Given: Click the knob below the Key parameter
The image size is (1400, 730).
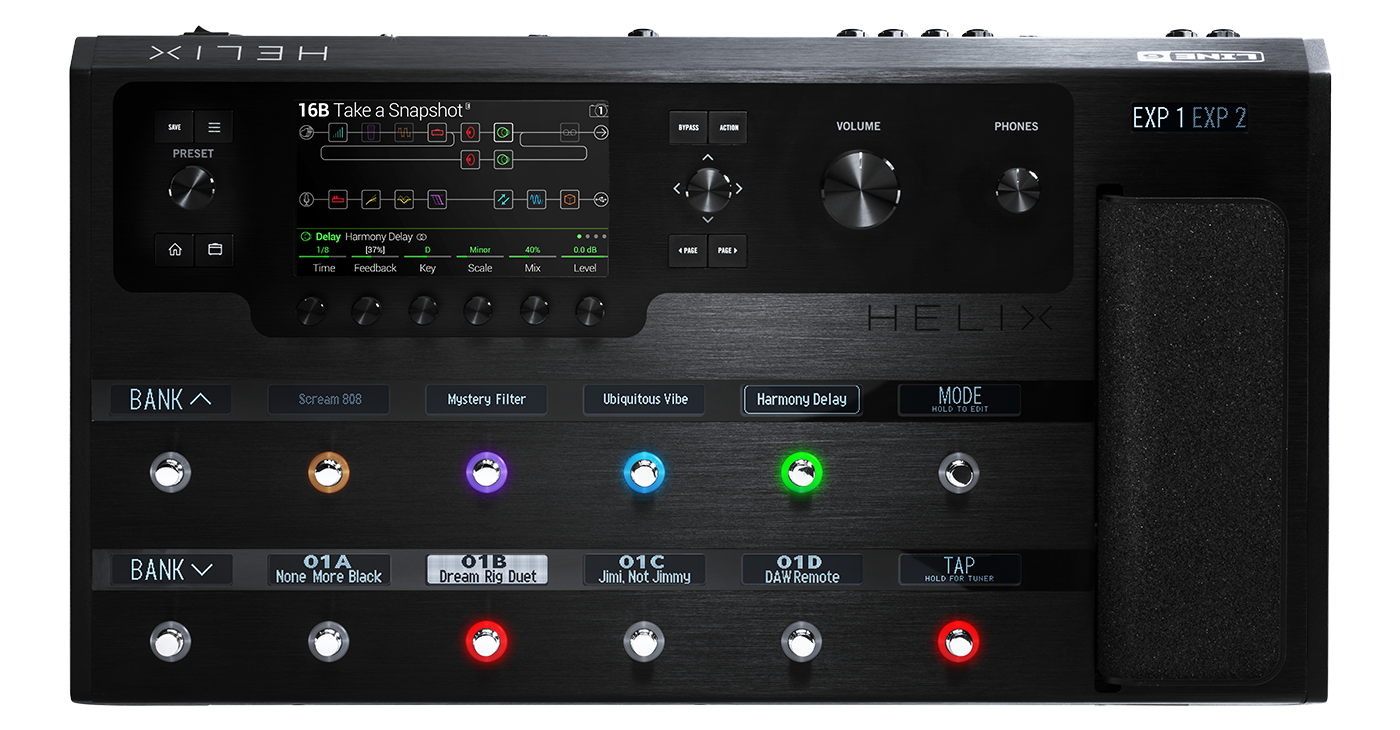Looking at the screenshot, I should (422, 310).
